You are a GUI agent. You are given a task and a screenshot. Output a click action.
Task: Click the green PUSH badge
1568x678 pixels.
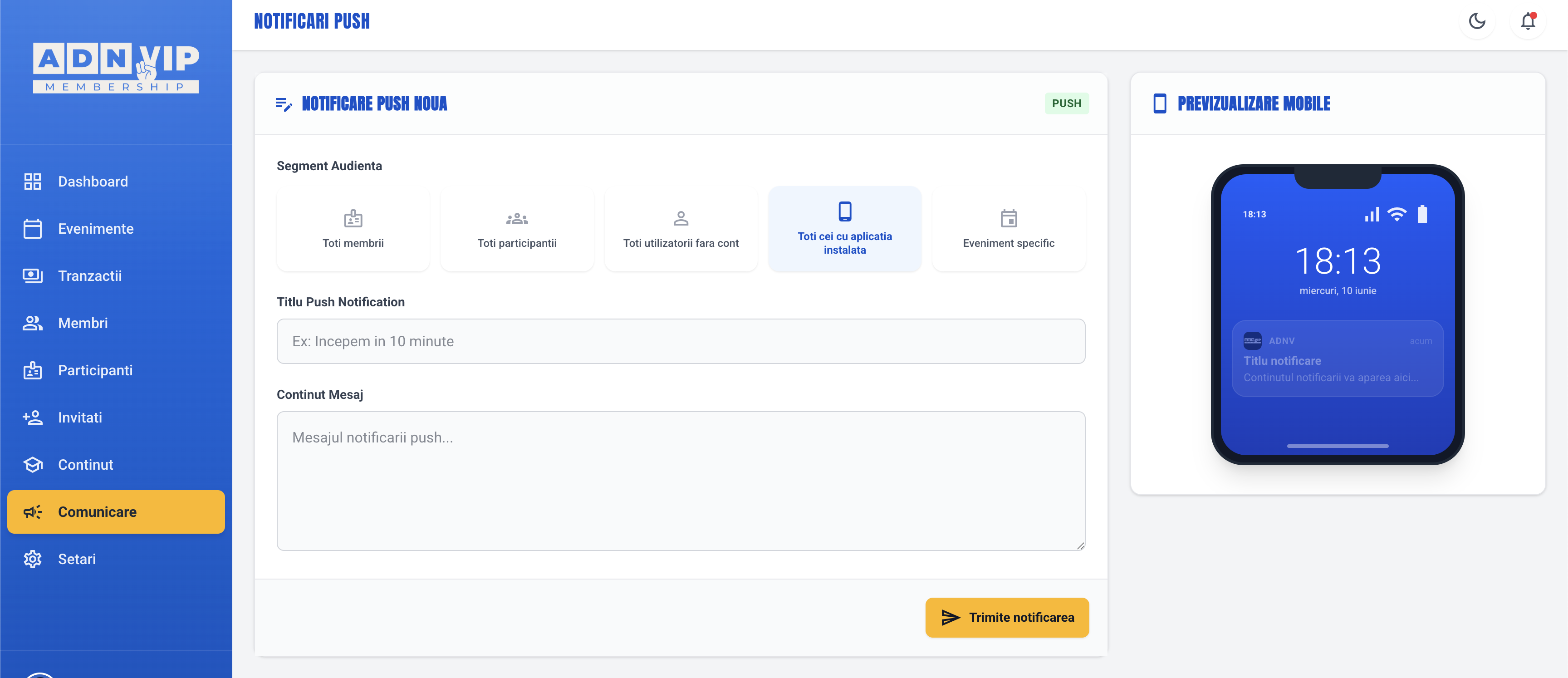(1067, 103)
